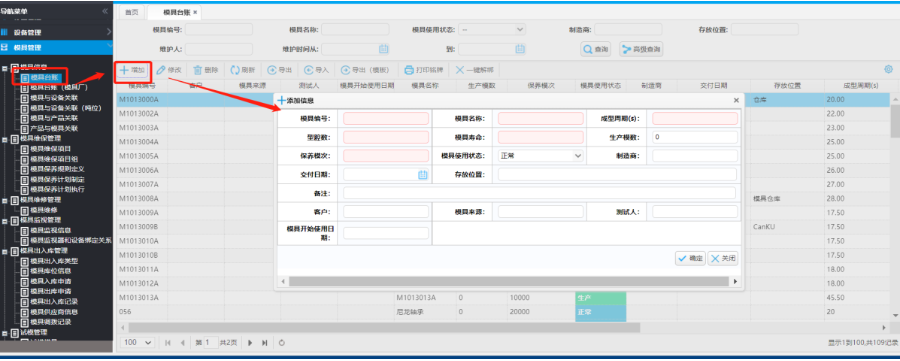Go to the previous page of the grid
The image size is (900, 361).
[183, 343]
